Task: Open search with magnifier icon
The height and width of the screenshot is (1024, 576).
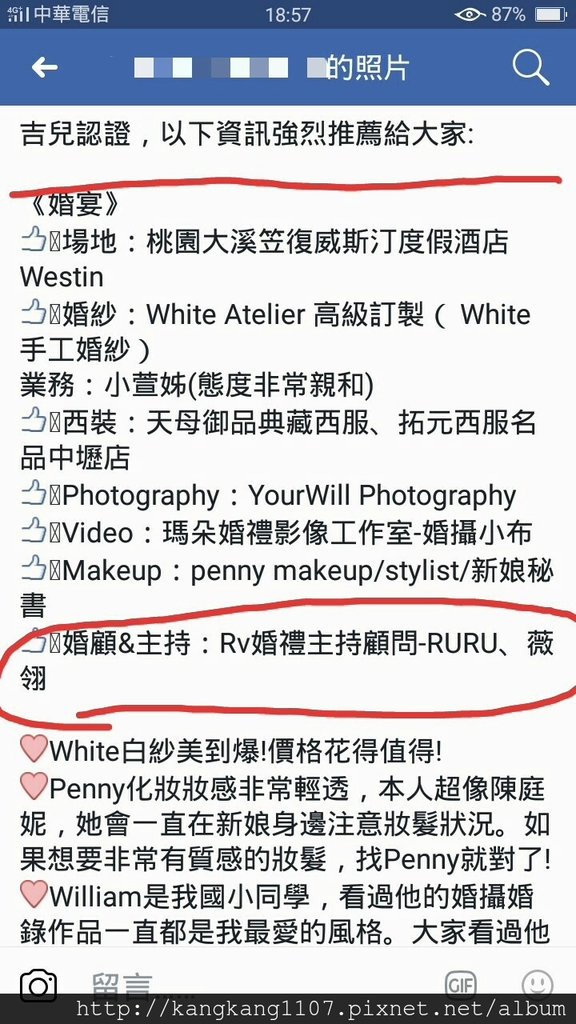Action: tap(530, 67)
